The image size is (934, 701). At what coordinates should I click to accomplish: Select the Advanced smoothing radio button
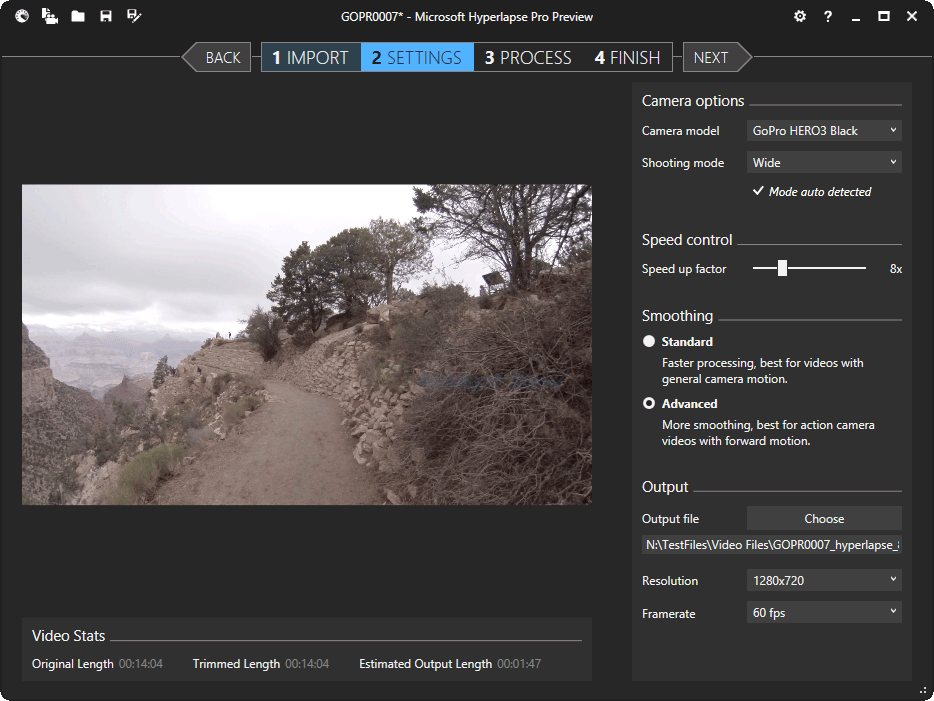pyautogui.click(x=649, y=404)
